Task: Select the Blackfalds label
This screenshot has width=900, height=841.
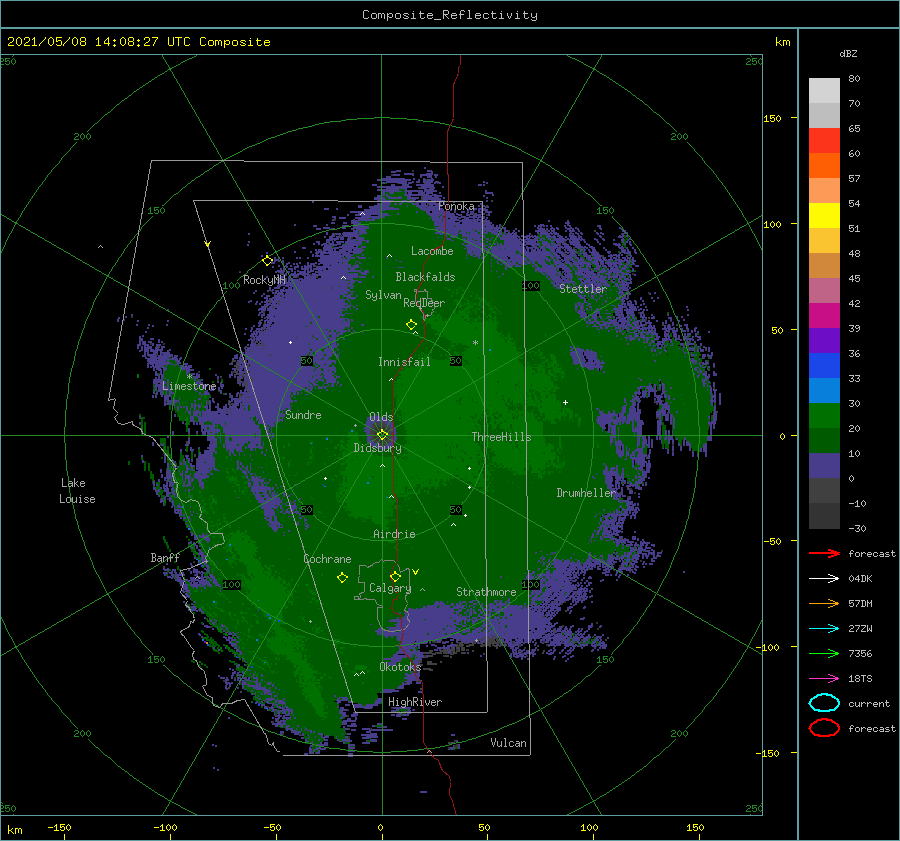Action: (425, 277)
